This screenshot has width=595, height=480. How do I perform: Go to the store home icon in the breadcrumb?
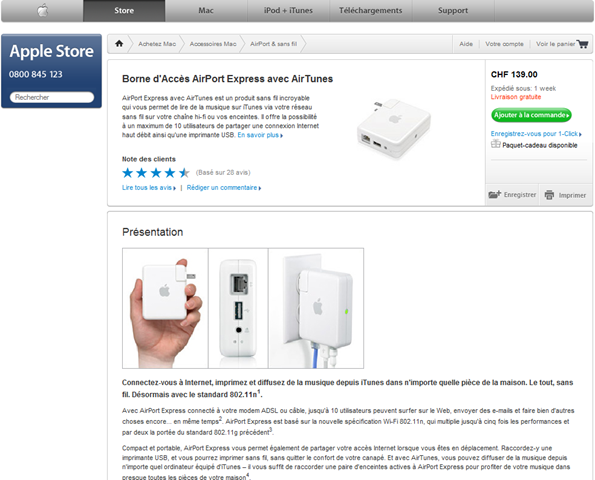pos(119,44)
